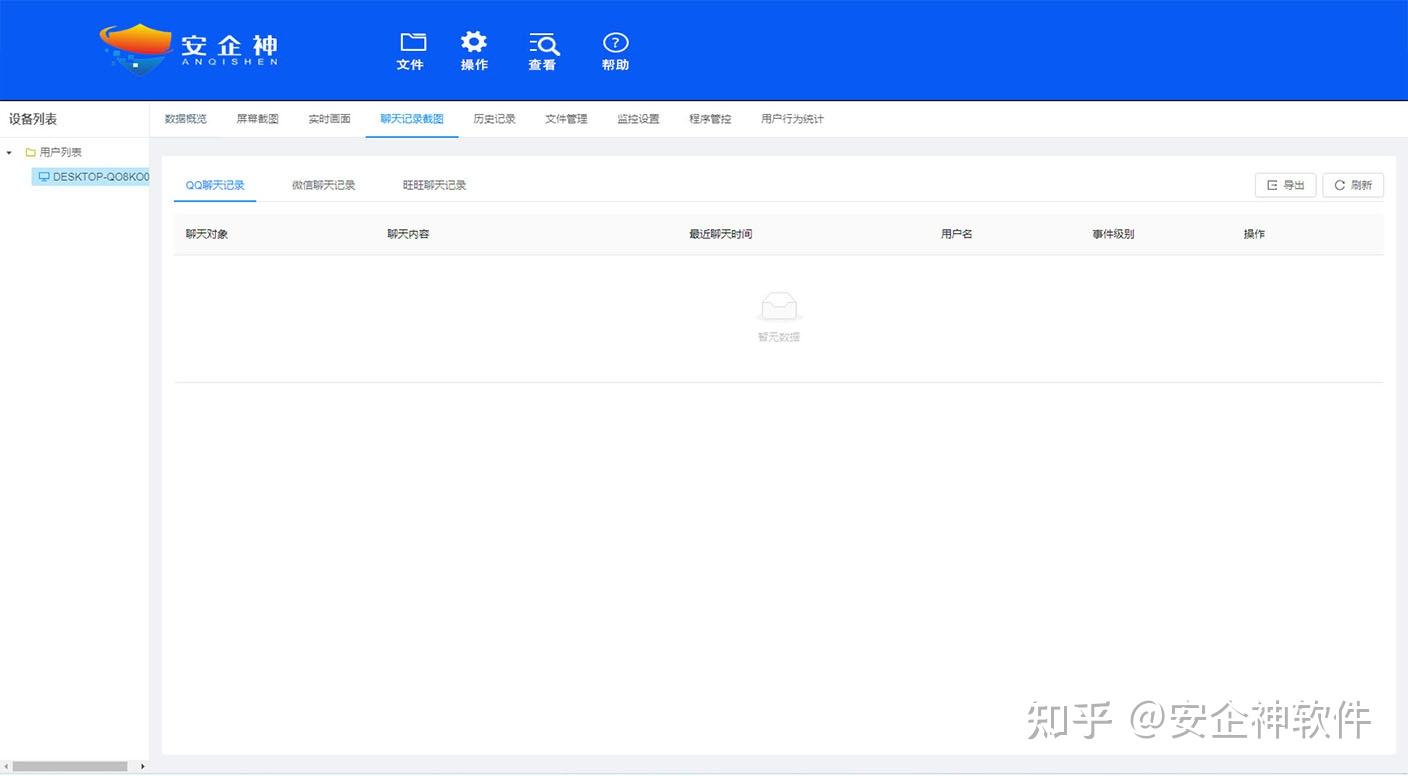The height and width of the screenshot is (776, 1408).
Task: Click the DESKTOP-QO8KO0 computer icon
Action: (x=44, y=177)
